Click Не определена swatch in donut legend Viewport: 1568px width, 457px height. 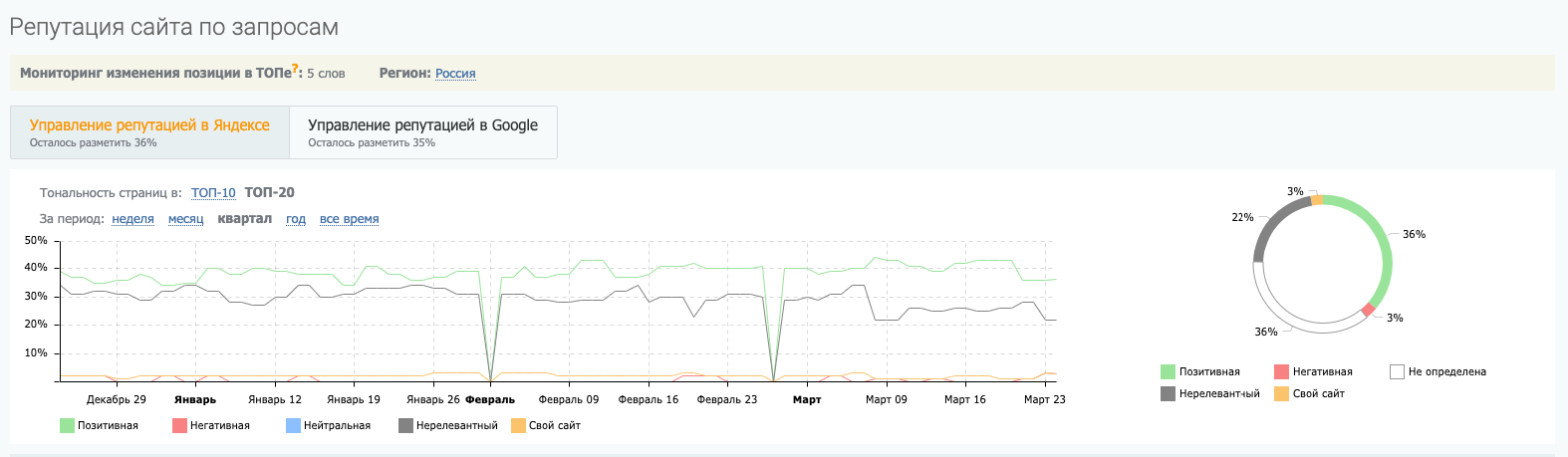(x=1397, y=372)
